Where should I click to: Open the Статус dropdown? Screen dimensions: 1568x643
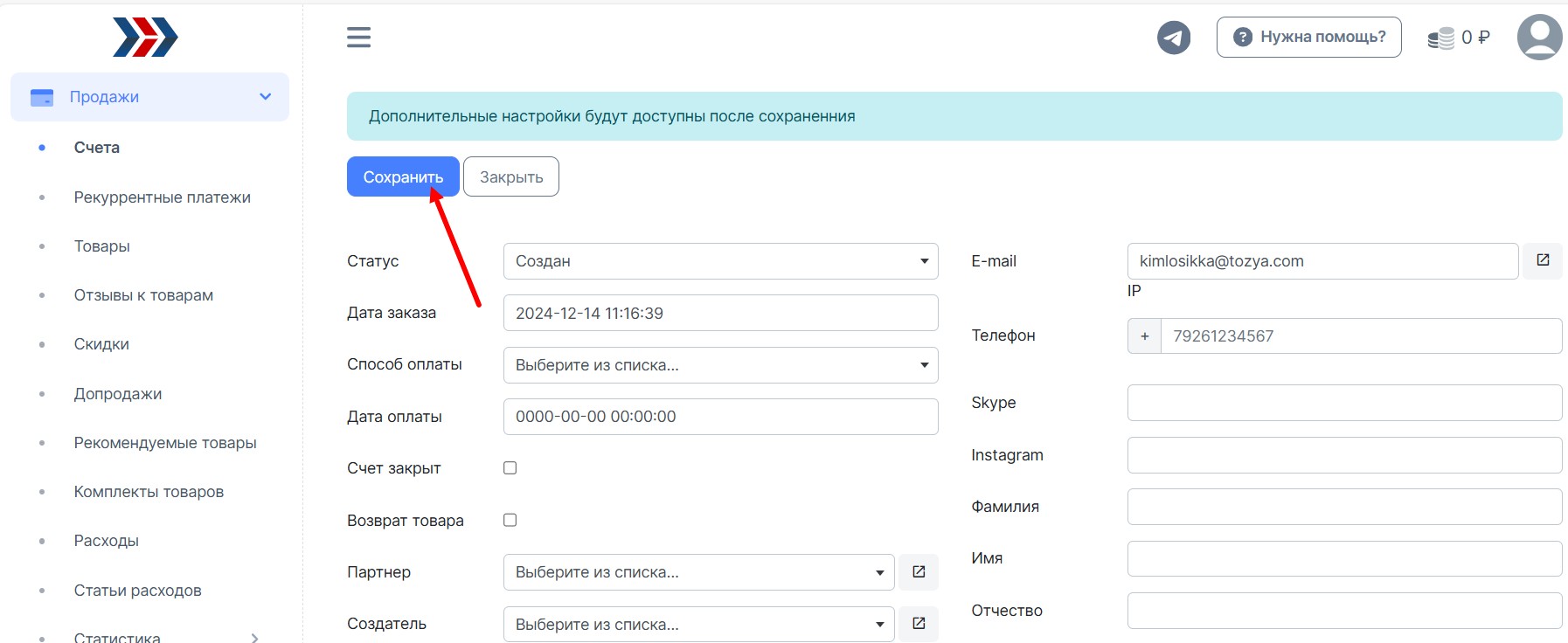click(720, 261)
